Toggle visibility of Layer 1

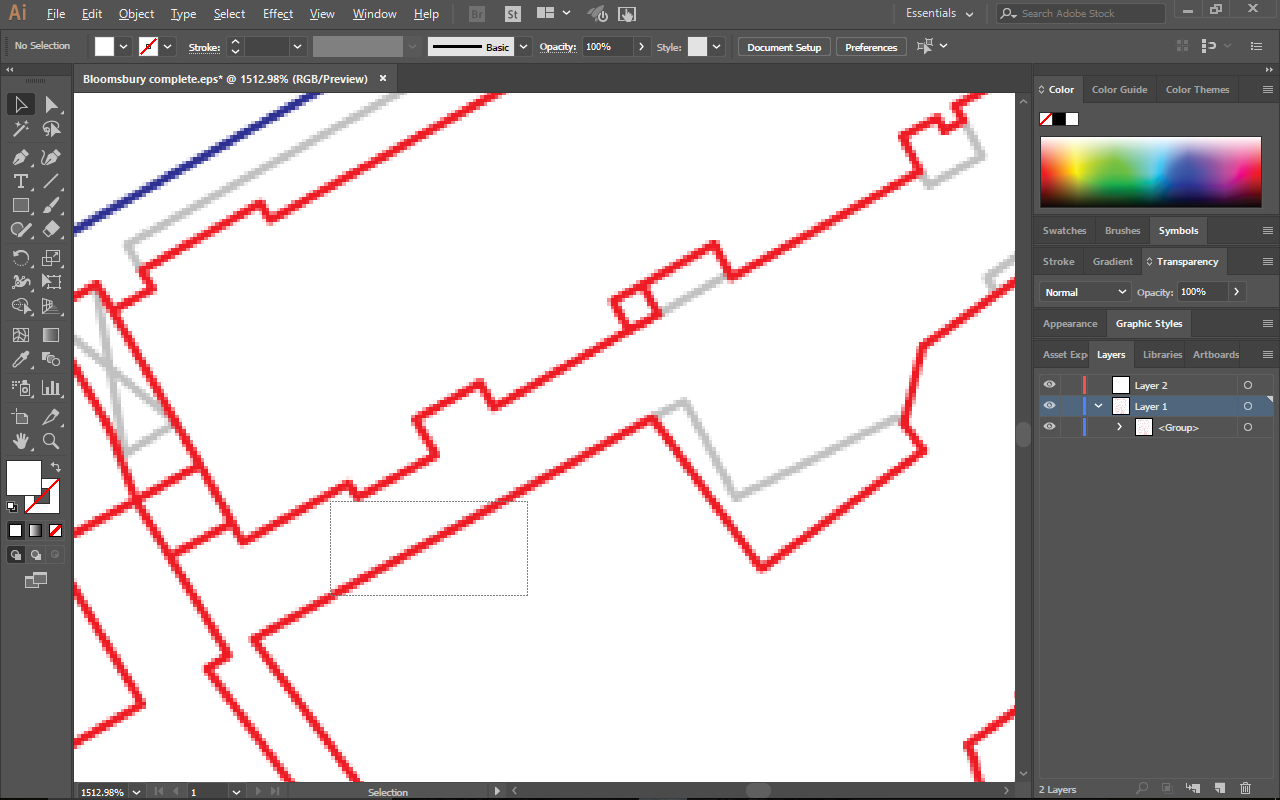[x=1049, y=406]
